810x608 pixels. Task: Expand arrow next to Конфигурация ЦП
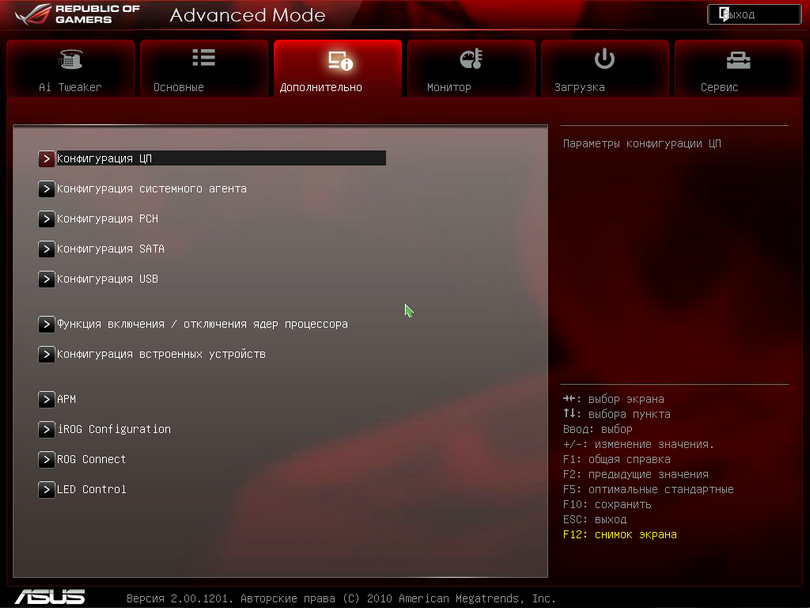[x=46, y=158]
